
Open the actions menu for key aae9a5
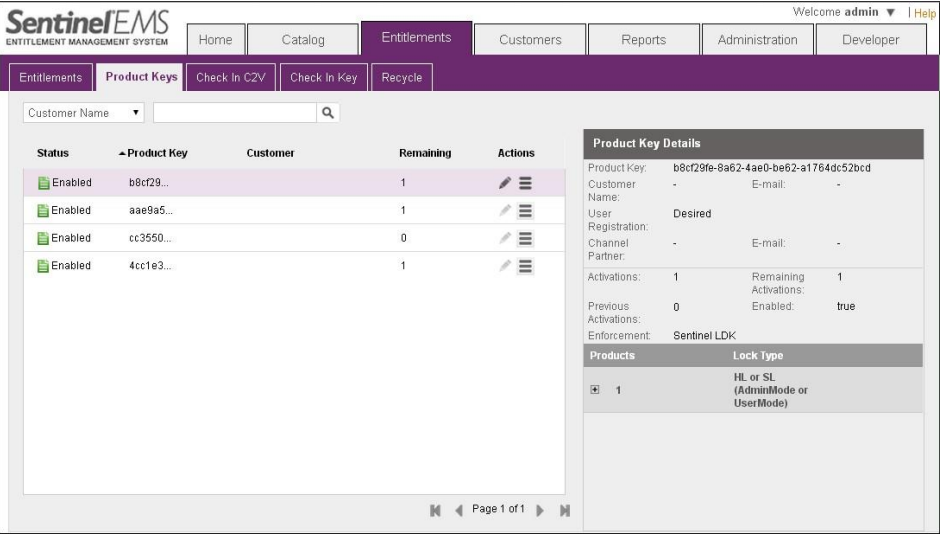click(525, 211)
